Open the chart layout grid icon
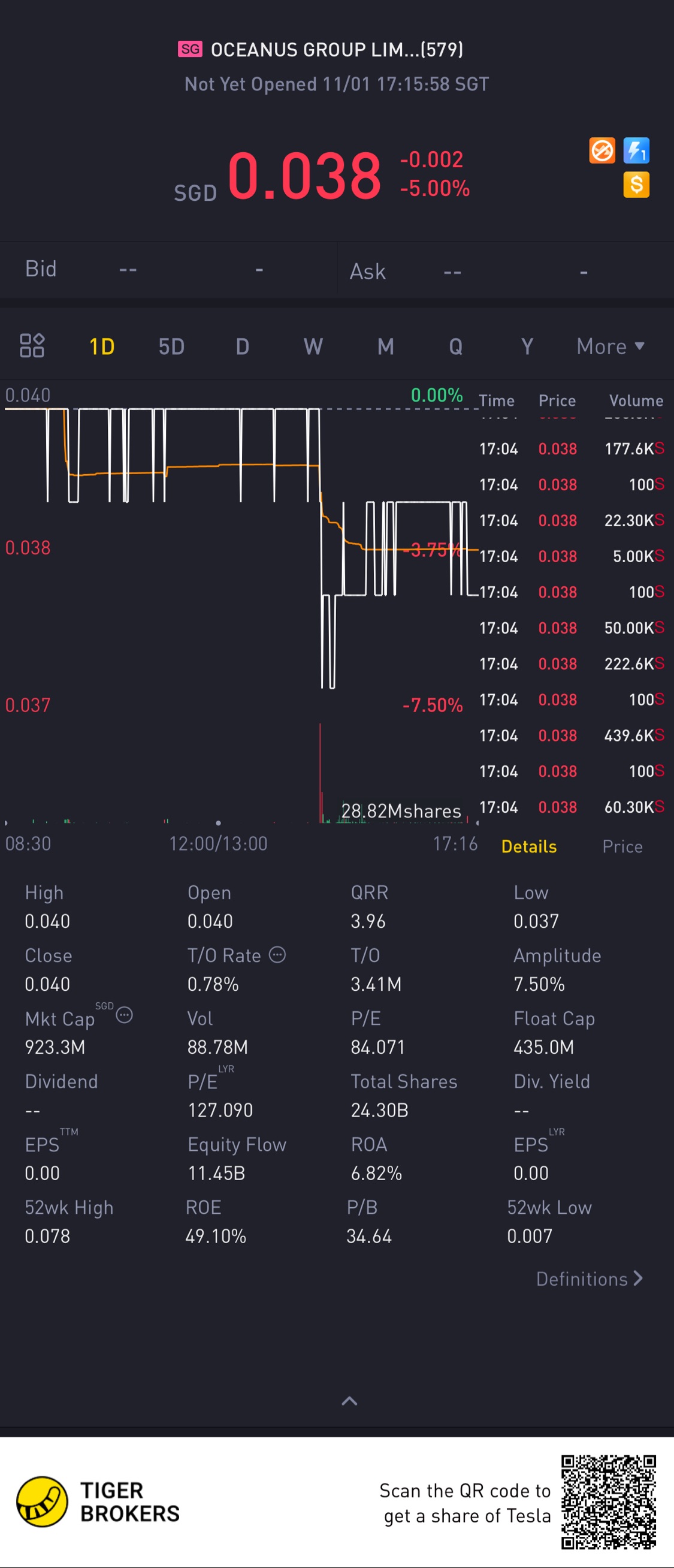This screenshot has width=674, height=1568. point(32,346)
